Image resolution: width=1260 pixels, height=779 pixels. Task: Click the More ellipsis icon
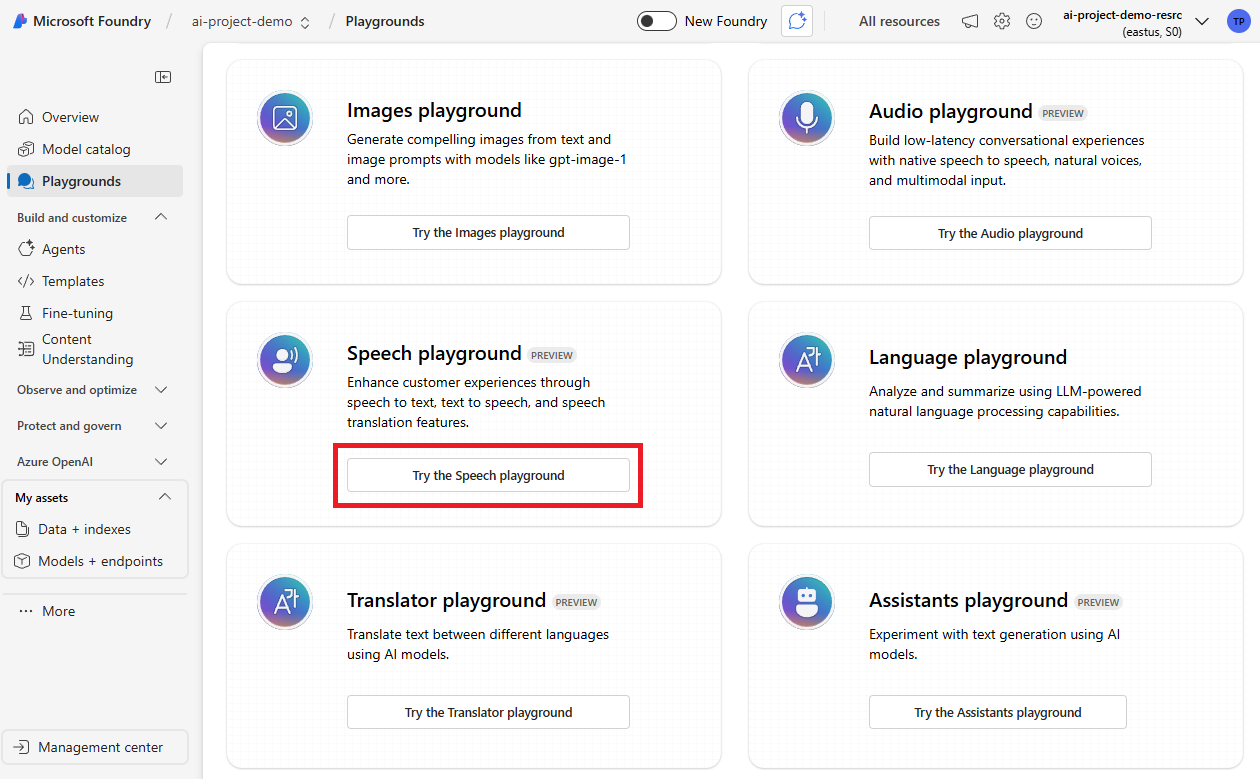click(x=26, y=611)
